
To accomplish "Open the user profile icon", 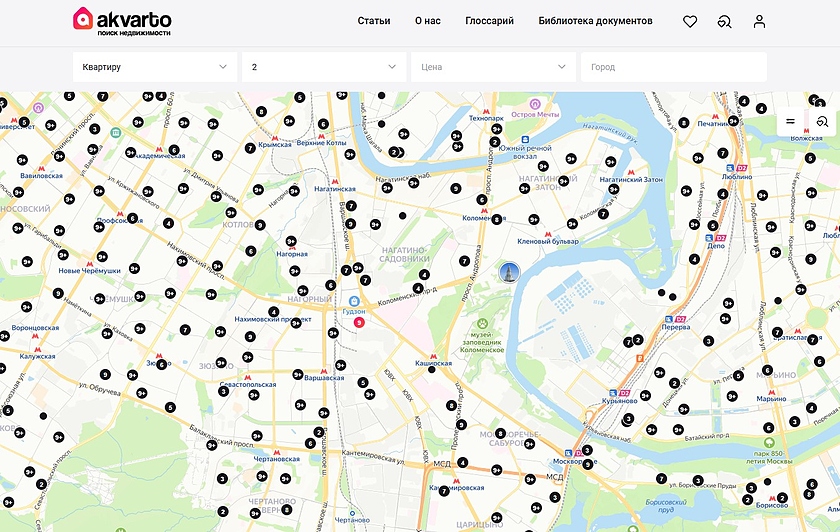I will pyautogui.click(x=760, y=21).
